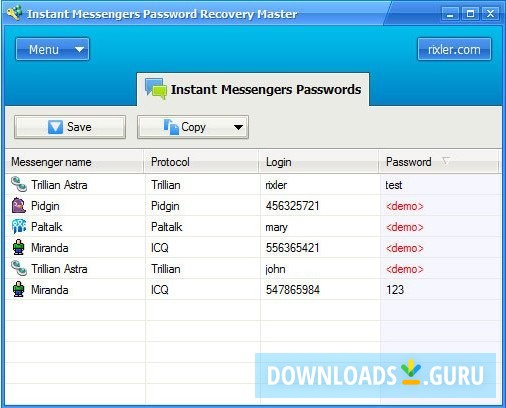The image size is (506, 408).
Task: Select the Pidgin messenger name cell
Action: (45, 206)
